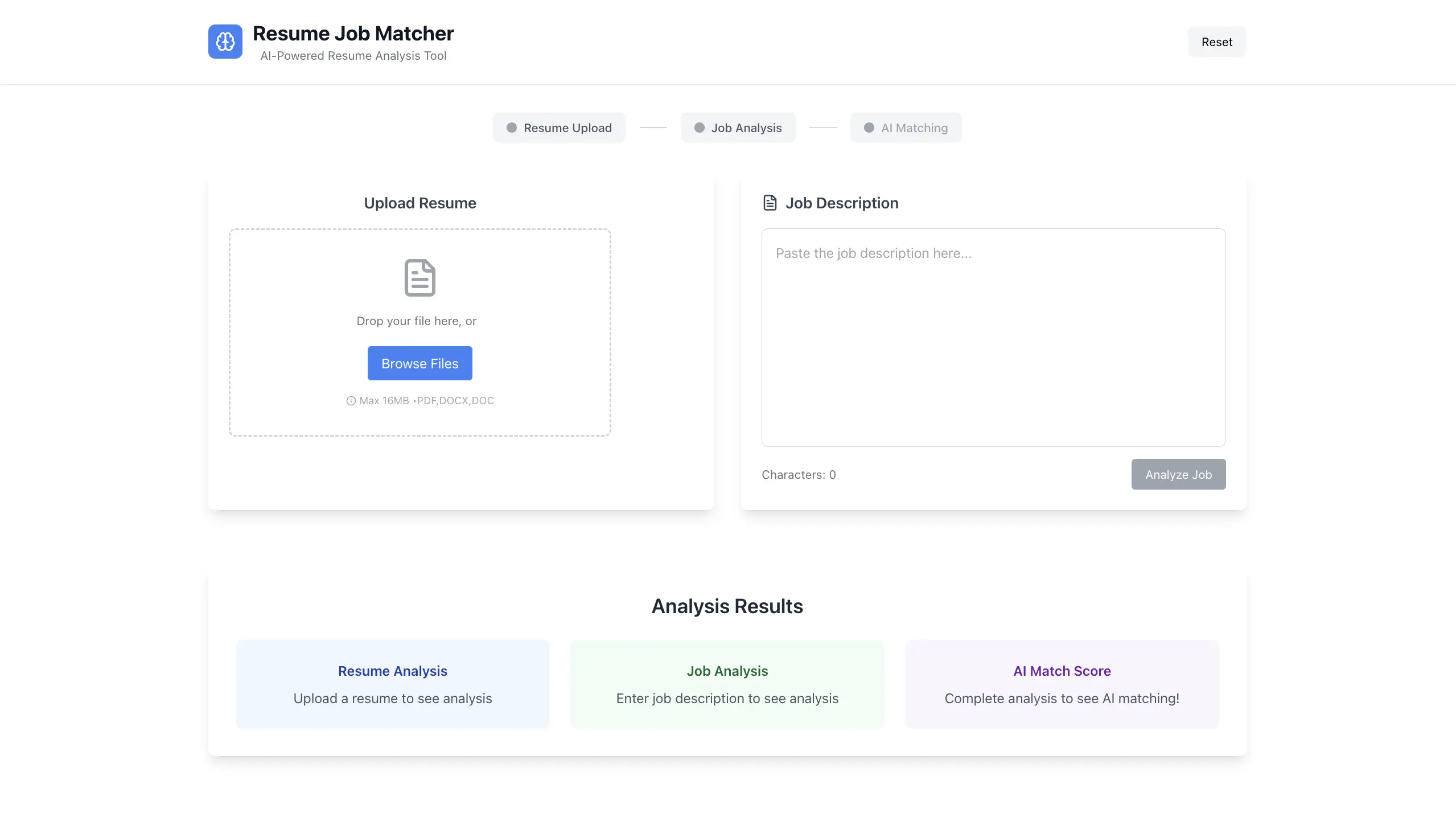Click the Browse Files button
Screen dimensions: 1456x813
pos(420,363)
